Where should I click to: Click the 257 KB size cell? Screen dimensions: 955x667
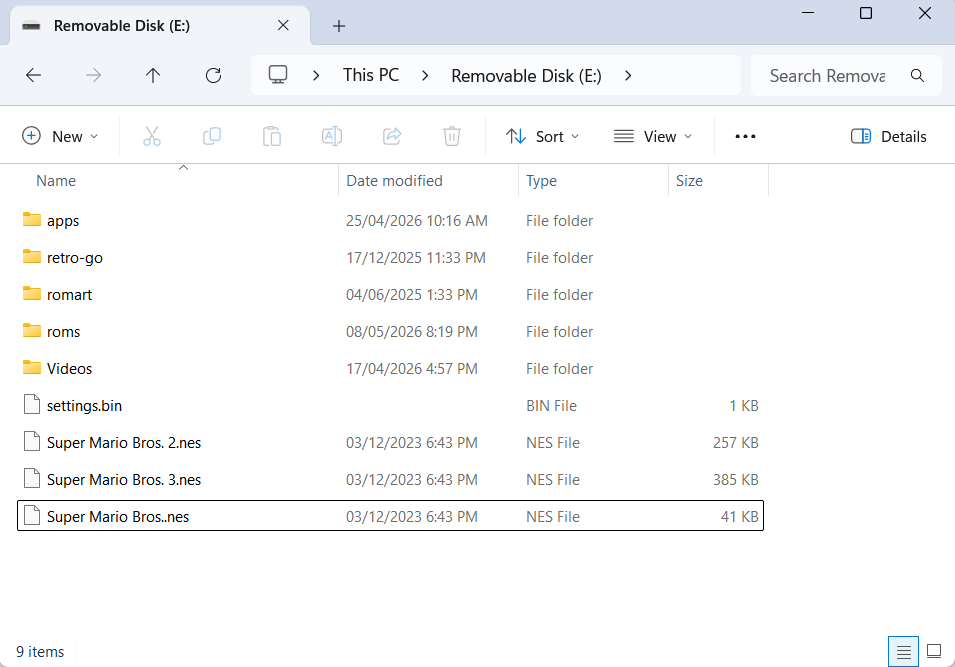[x=736, y=443]
